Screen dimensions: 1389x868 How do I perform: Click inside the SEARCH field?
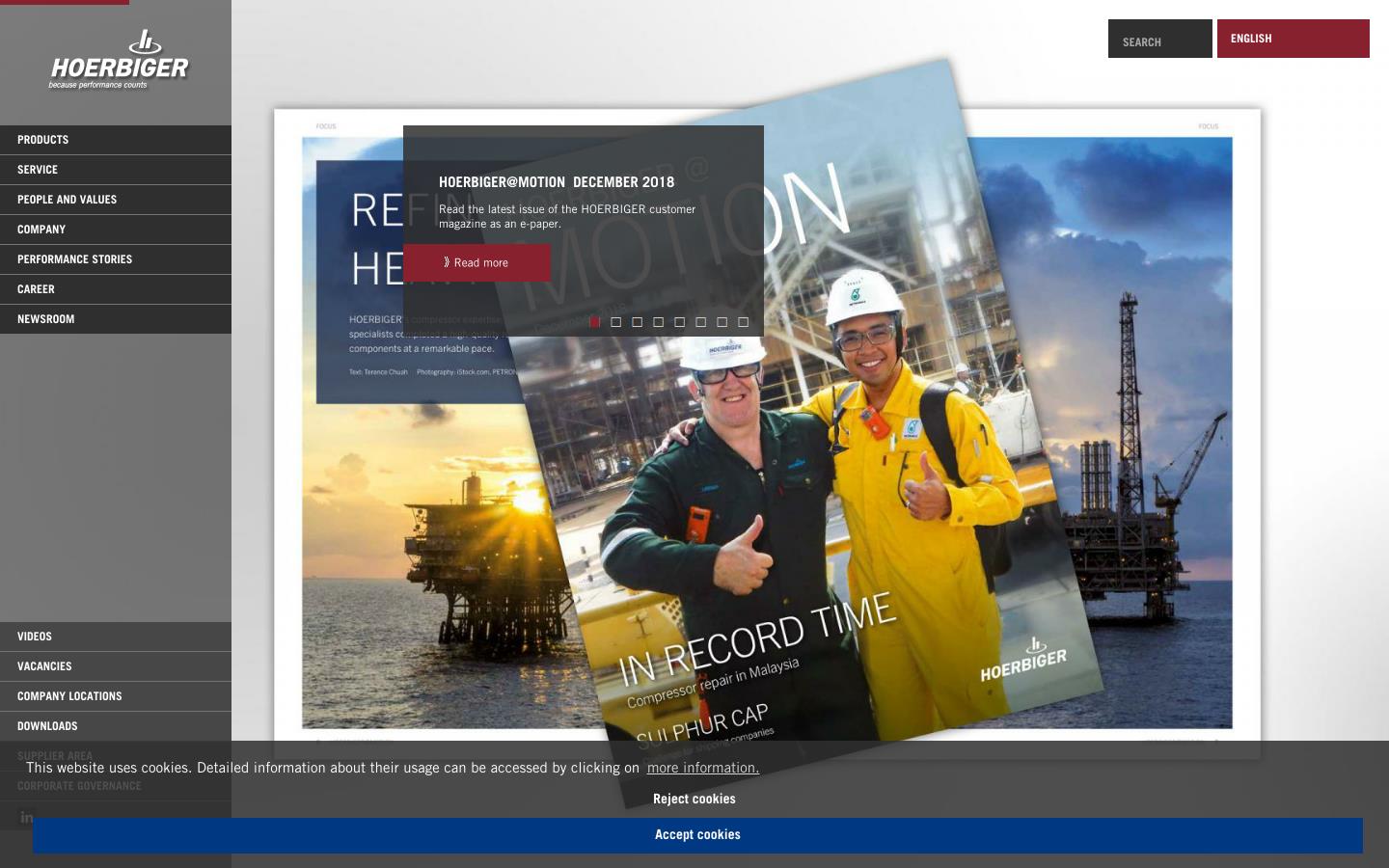click(x=1159, y=39)
